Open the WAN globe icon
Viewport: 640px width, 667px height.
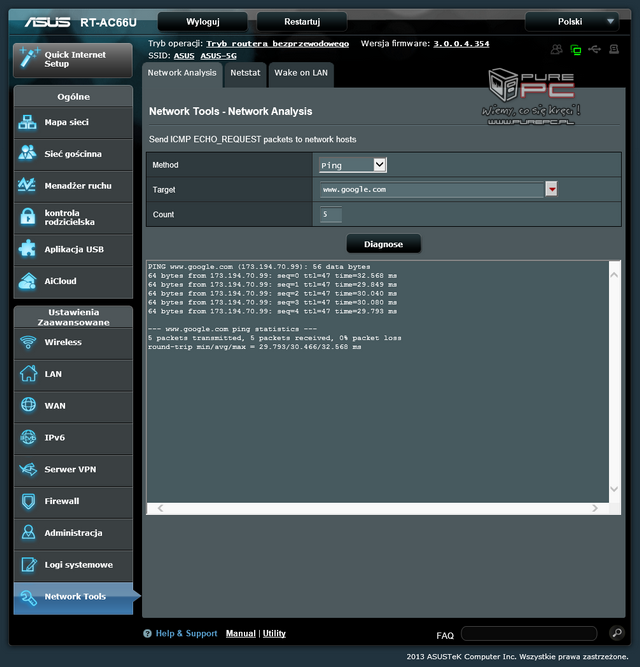coord(28,405)
